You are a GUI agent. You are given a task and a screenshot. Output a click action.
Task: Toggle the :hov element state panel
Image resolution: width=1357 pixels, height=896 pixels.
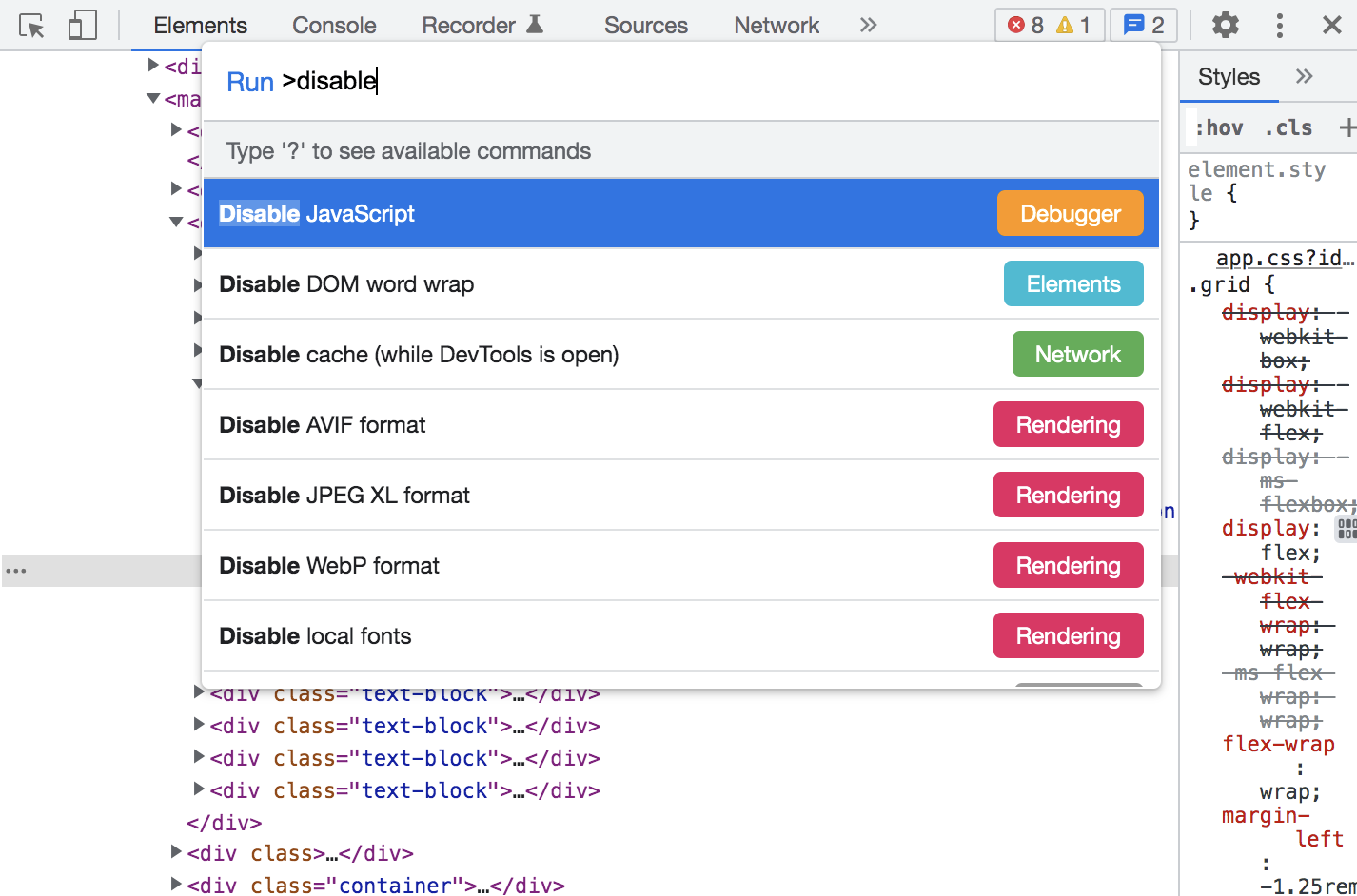[1219, 128]
